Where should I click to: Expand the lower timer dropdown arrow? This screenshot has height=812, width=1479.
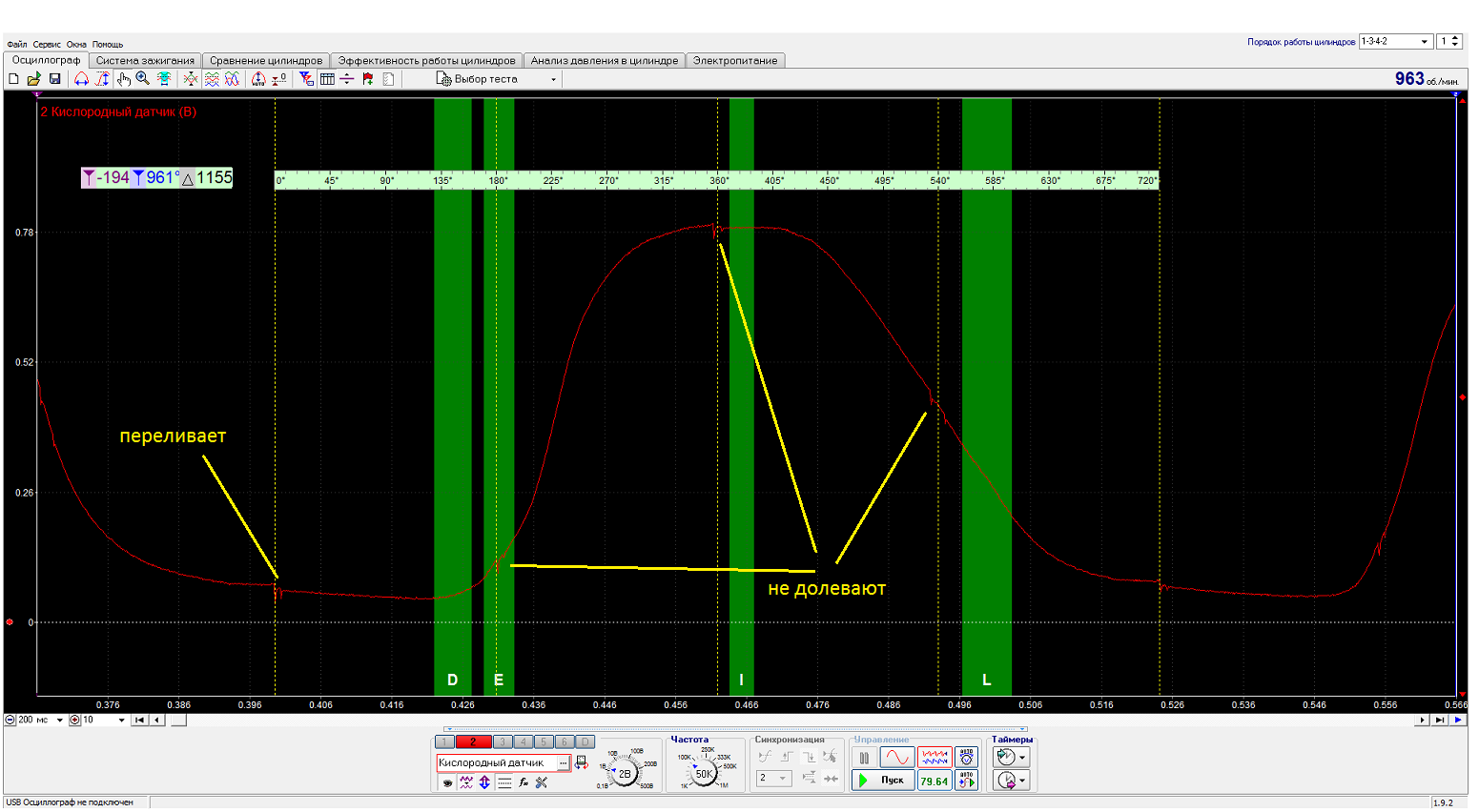click(1022, 780)
